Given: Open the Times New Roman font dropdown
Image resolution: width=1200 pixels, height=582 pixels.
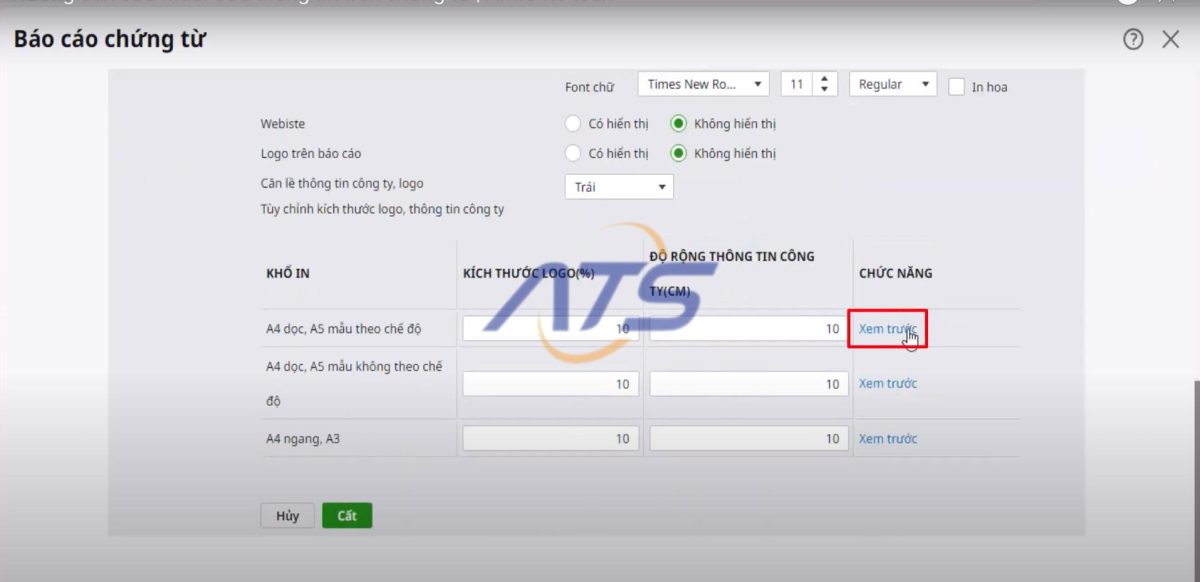Looking at the screenshot, I should pos(703,85).
